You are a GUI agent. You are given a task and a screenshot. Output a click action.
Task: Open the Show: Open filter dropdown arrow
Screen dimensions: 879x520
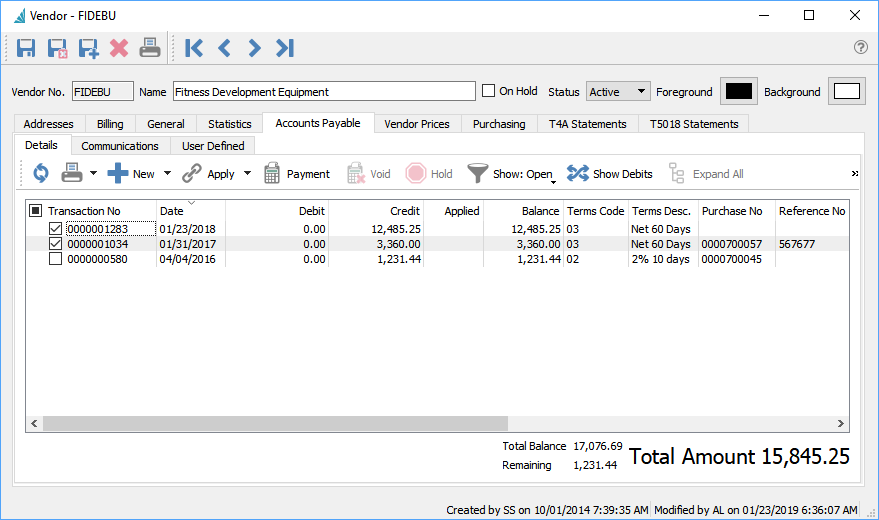553,182
